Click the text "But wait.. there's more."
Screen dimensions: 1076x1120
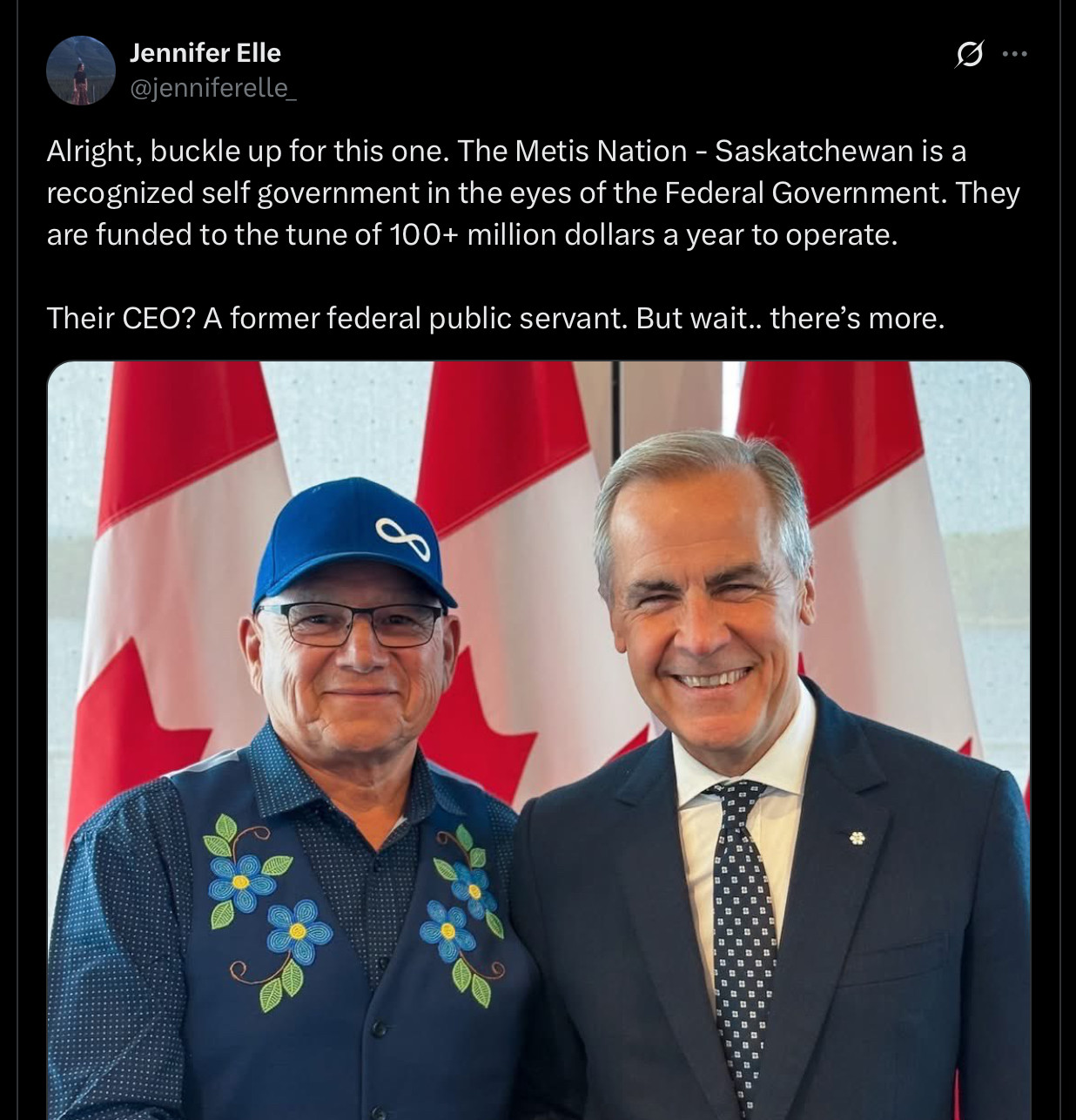[x=790, y=319]
